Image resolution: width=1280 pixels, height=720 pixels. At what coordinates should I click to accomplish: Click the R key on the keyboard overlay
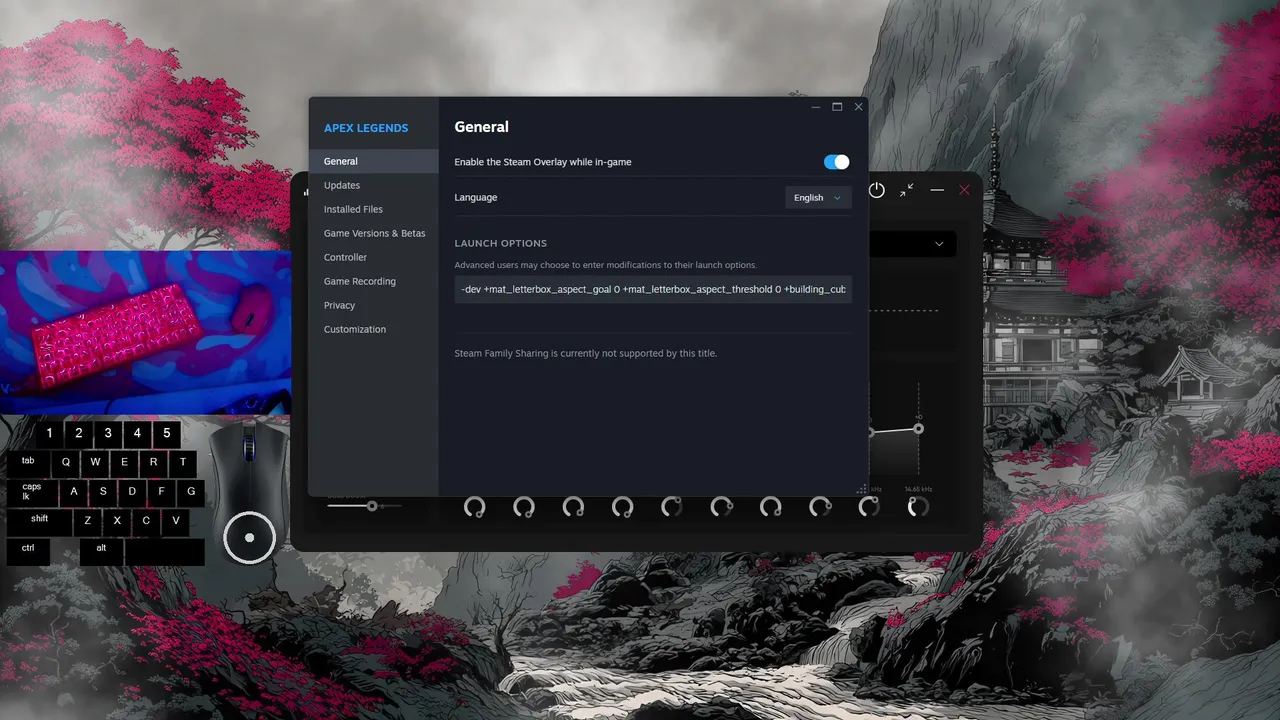[153, 464]
